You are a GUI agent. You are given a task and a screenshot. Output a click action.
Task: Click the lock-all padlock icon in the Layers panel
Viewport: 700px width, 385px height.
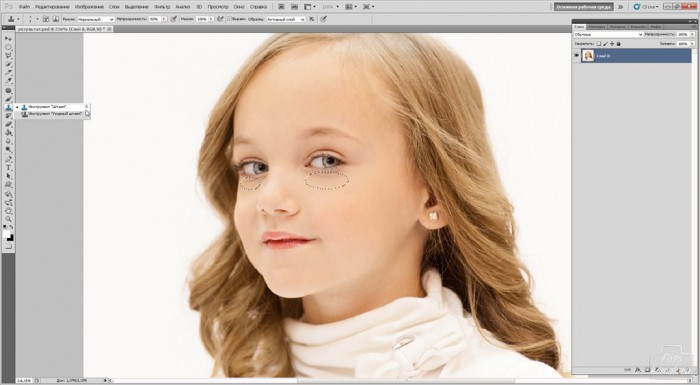click(618, 44)
